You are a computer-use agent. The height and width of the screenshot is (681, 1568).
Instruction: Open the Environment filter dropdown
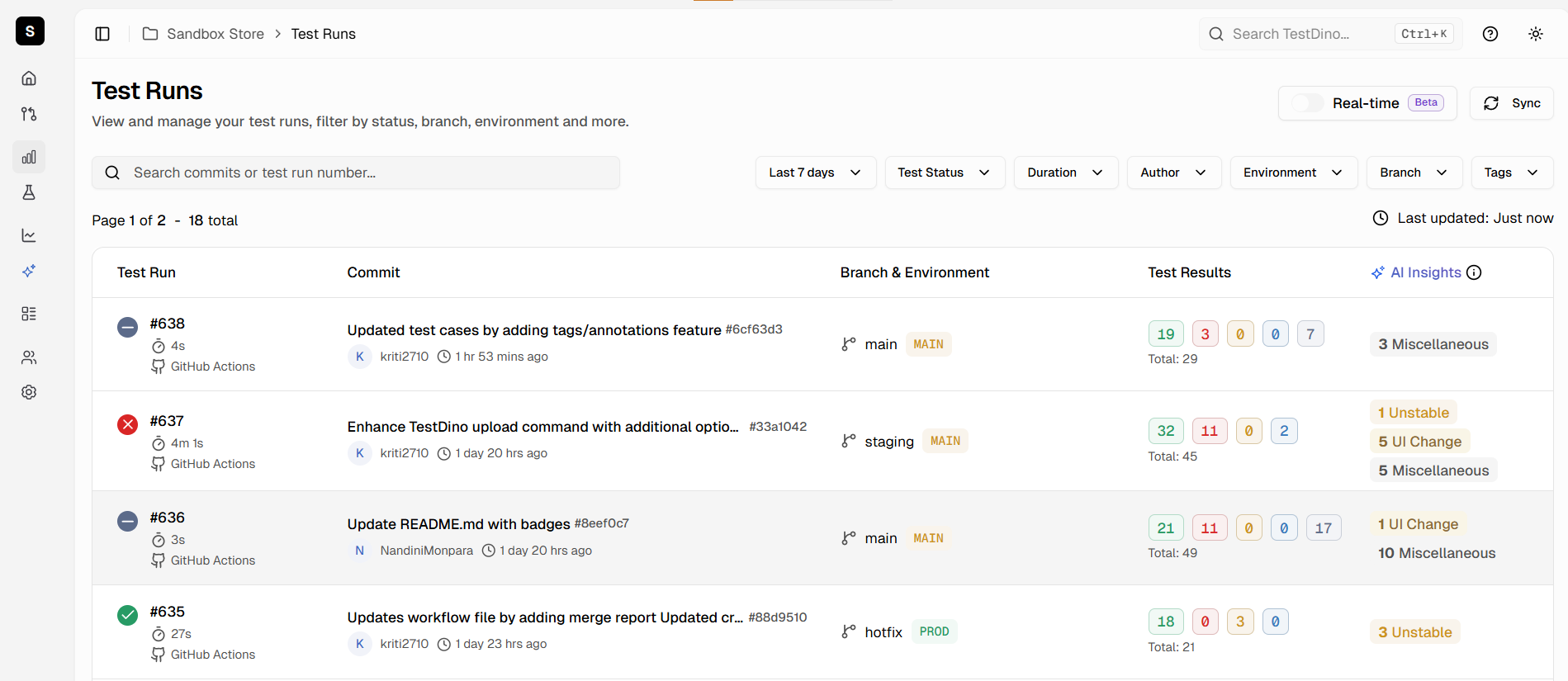pos(1292,173)
